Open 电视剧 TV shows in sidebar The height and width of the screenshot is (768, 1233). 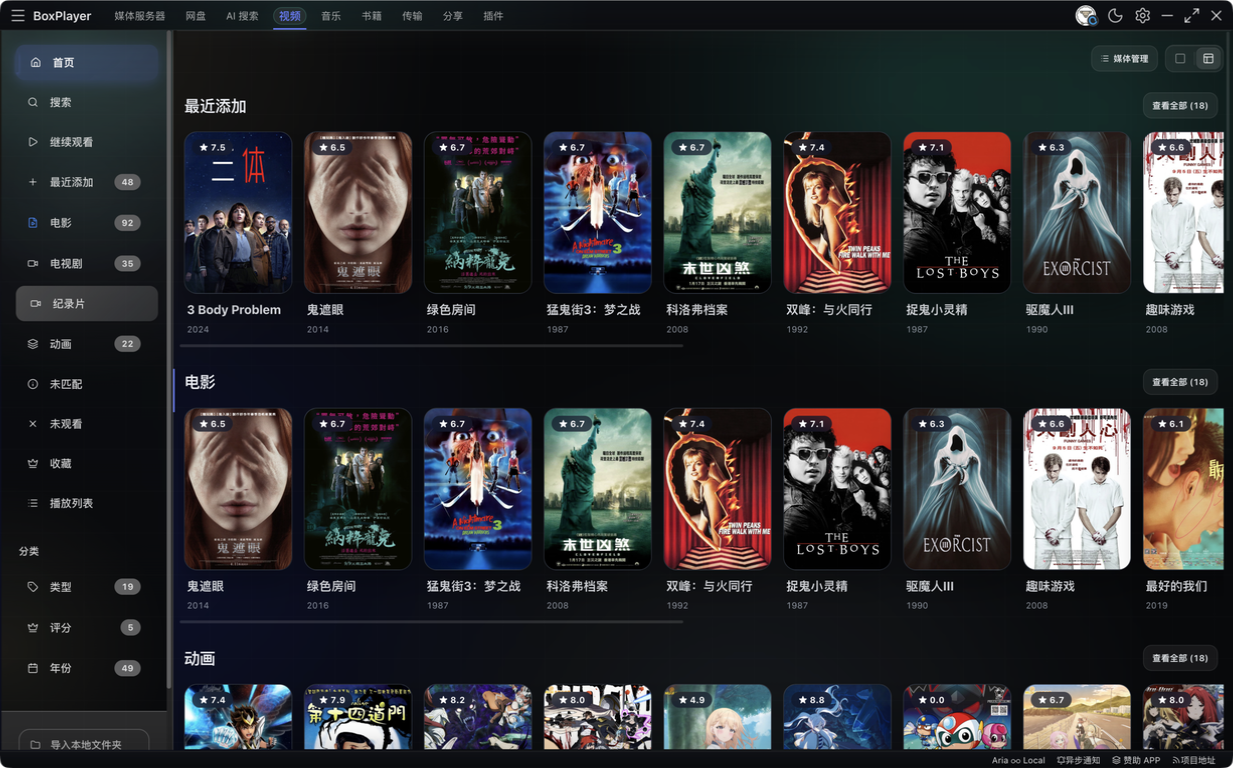click(x=87, y=263)
